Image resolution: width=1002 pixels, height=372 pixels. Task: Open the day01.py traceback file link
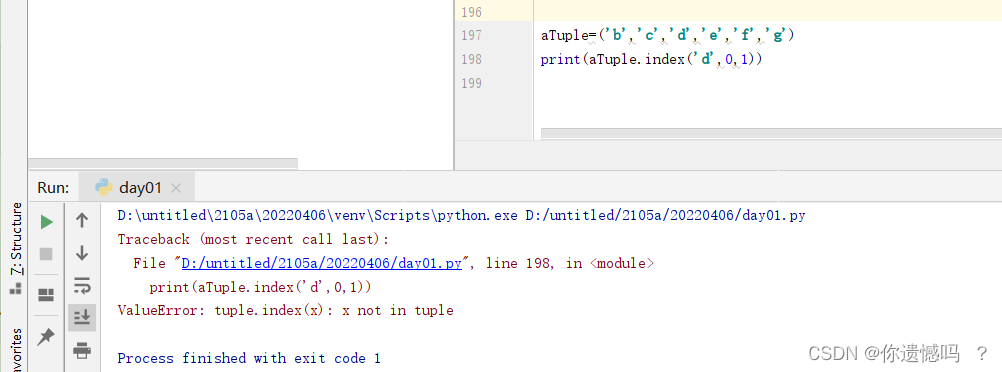click(x=321, y=263)
